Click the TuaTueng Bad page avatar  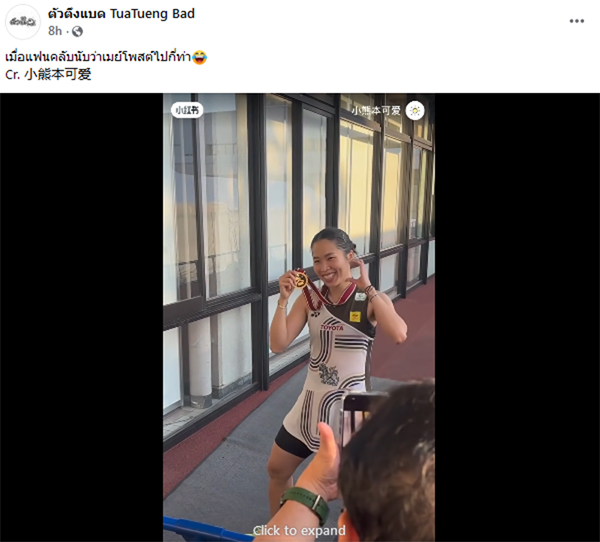pyautogui.click(x=23, y=22)
